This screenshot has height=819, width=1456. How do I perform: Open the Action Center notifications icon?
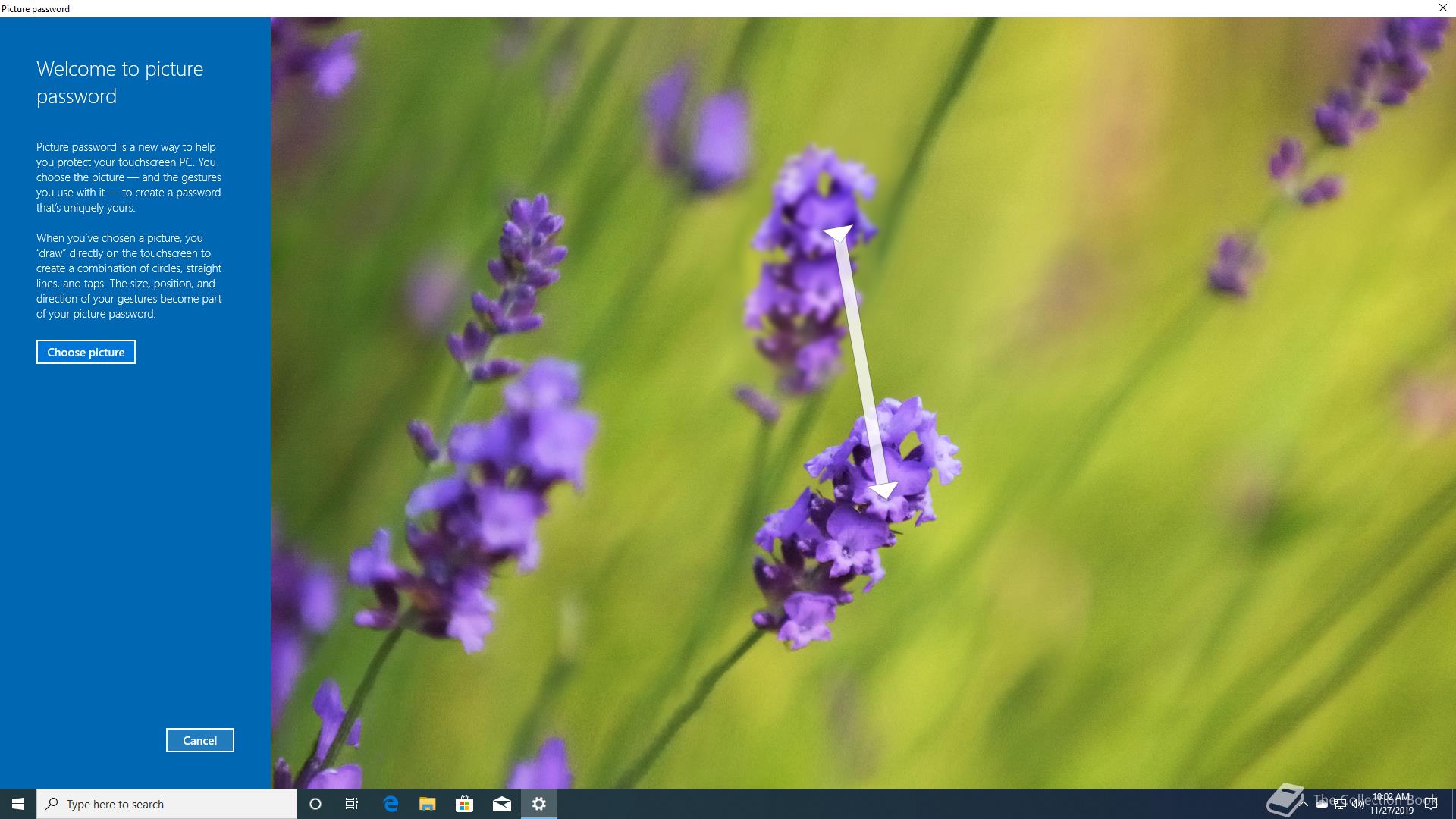[x=1431, y=804]
